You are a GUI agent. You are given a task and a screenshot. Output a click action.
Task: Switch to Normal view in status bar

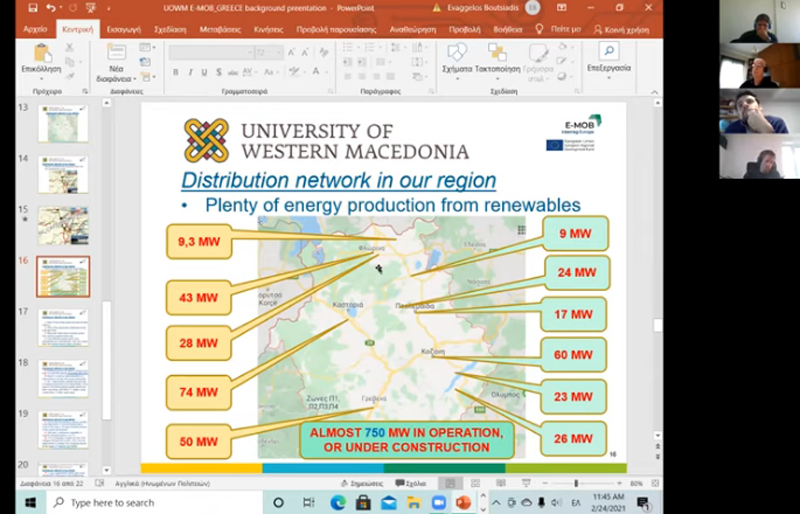tap(451, 483)
